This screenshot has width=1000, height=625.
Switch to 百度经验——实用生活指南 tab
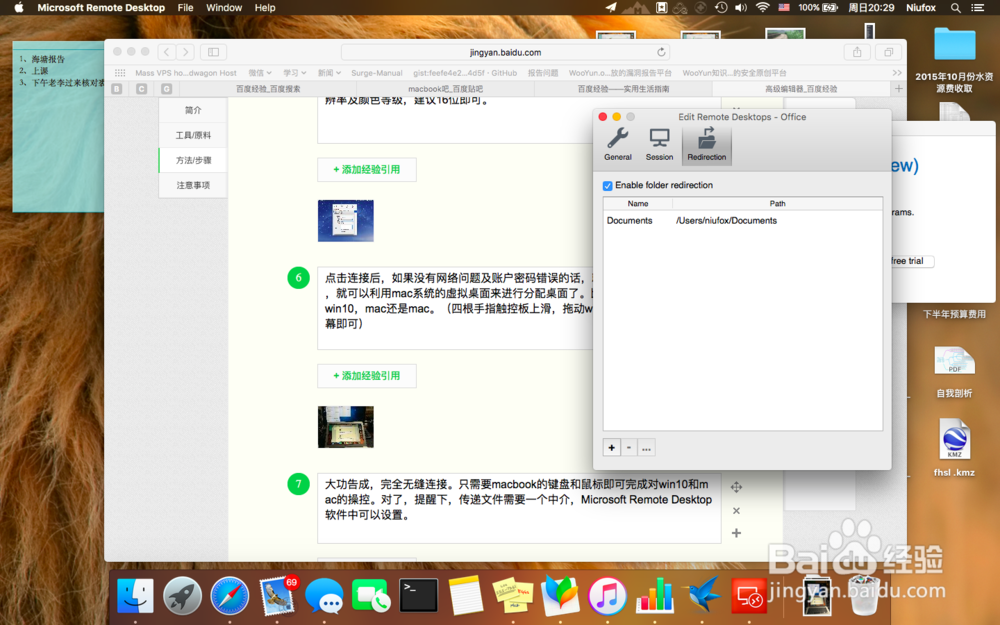623,89
